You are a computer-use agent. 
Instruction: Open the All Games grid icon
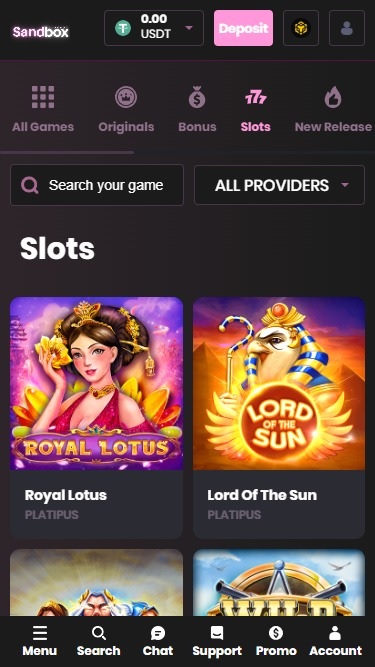[x=43, y=97]
